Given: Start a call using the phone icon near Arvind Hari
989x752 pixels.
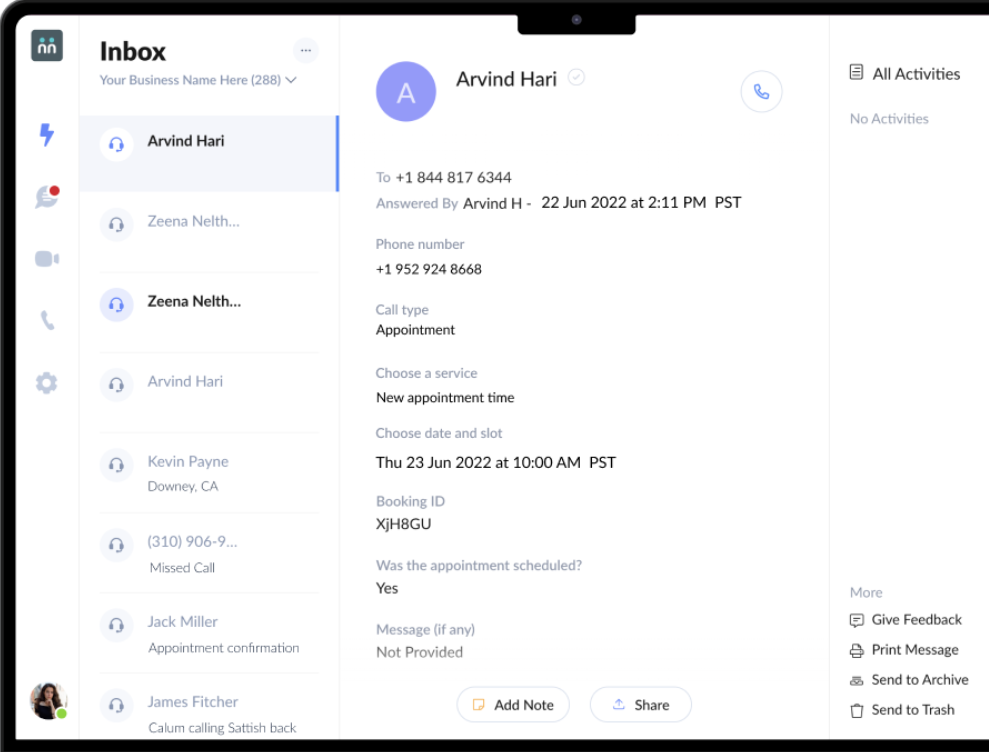Looking at the screenshot, I should [x=761, y=91].
